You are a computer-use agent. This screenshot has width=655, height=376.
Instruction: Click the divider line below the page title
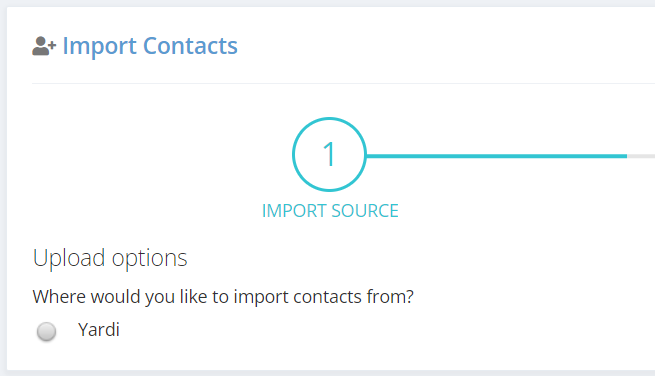[343, 84]
